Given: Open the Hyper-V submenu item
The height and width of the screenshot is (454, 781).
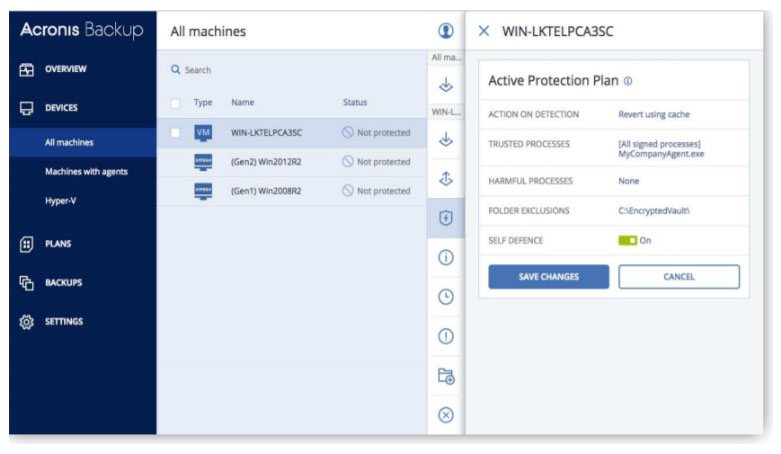Looking at the screenshot, I should [x=60, y=201].
